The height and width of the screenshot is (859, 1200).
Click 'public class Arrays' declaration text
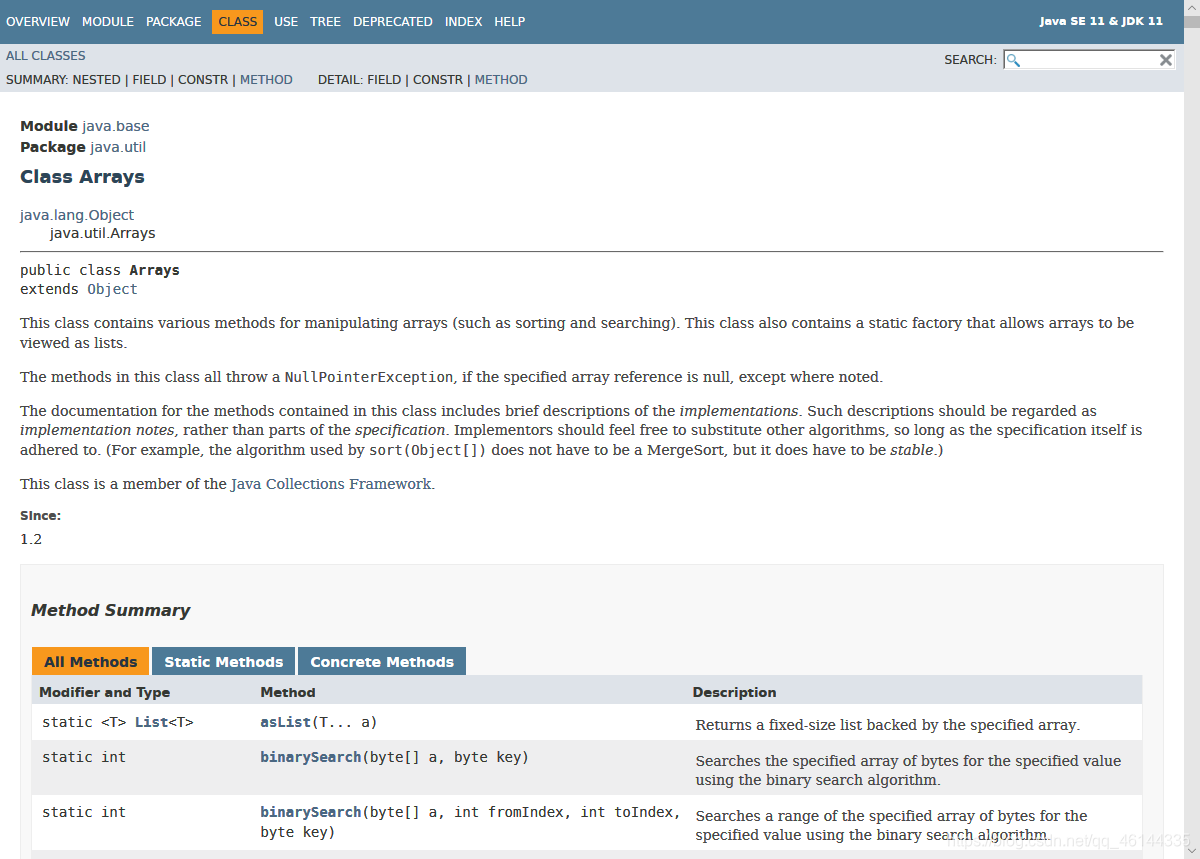(x=100, y=270)
